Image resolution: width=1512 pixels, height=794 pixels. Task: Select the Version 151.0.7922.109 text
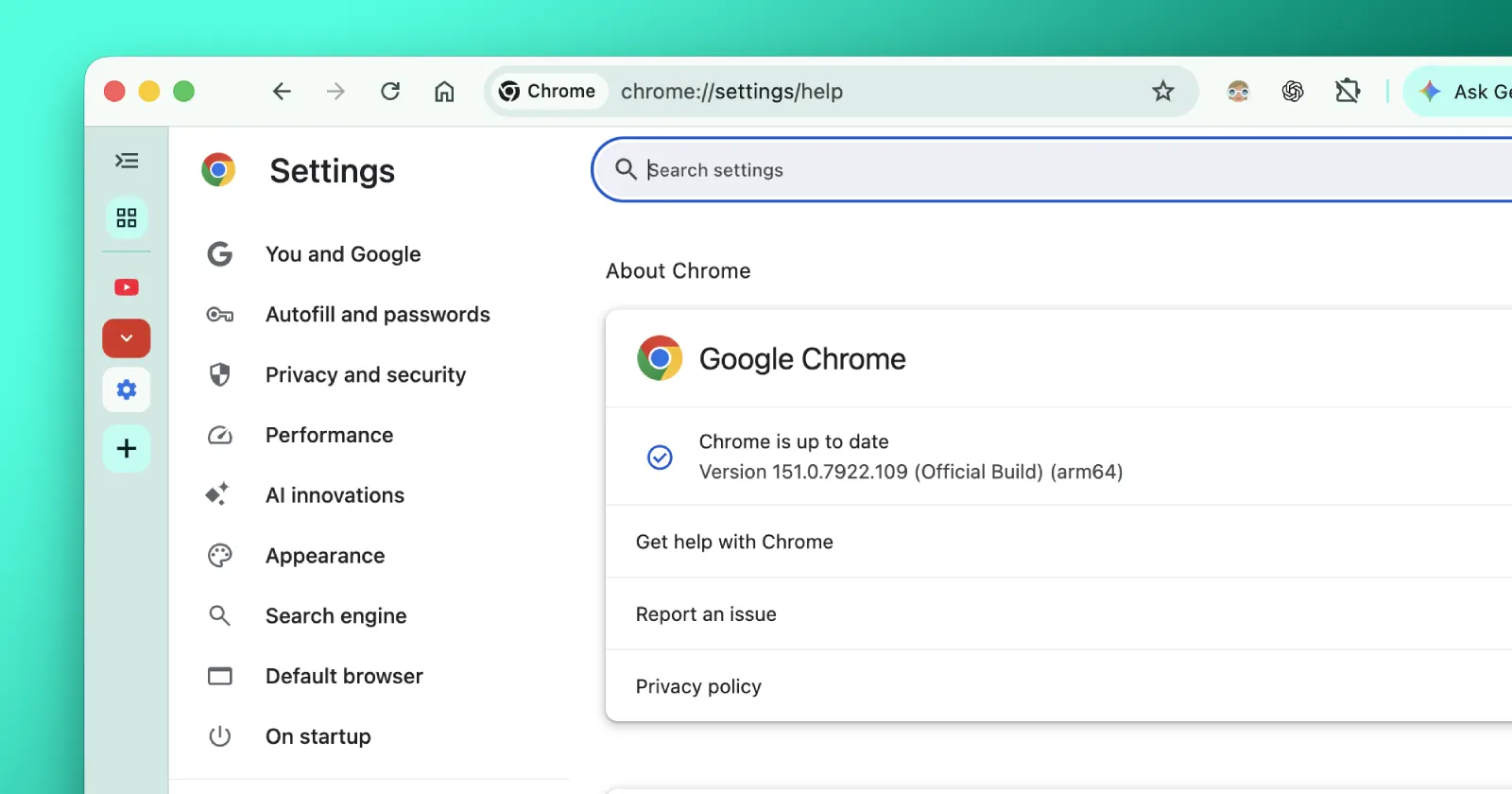[911, 472]
